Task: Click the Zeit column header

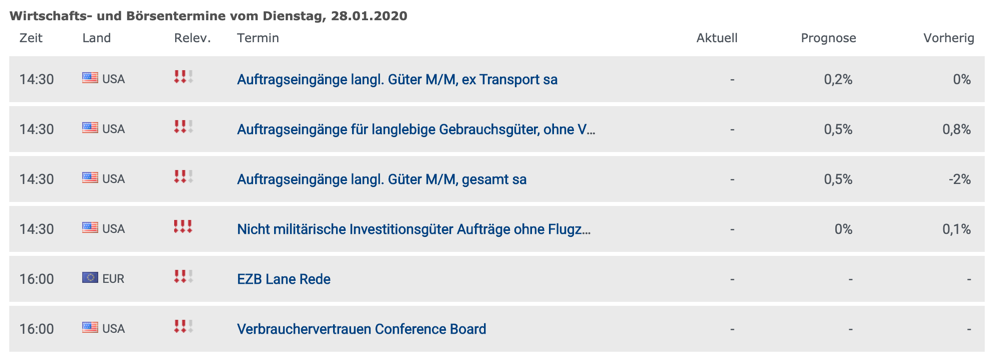Action: click(31, 38)
